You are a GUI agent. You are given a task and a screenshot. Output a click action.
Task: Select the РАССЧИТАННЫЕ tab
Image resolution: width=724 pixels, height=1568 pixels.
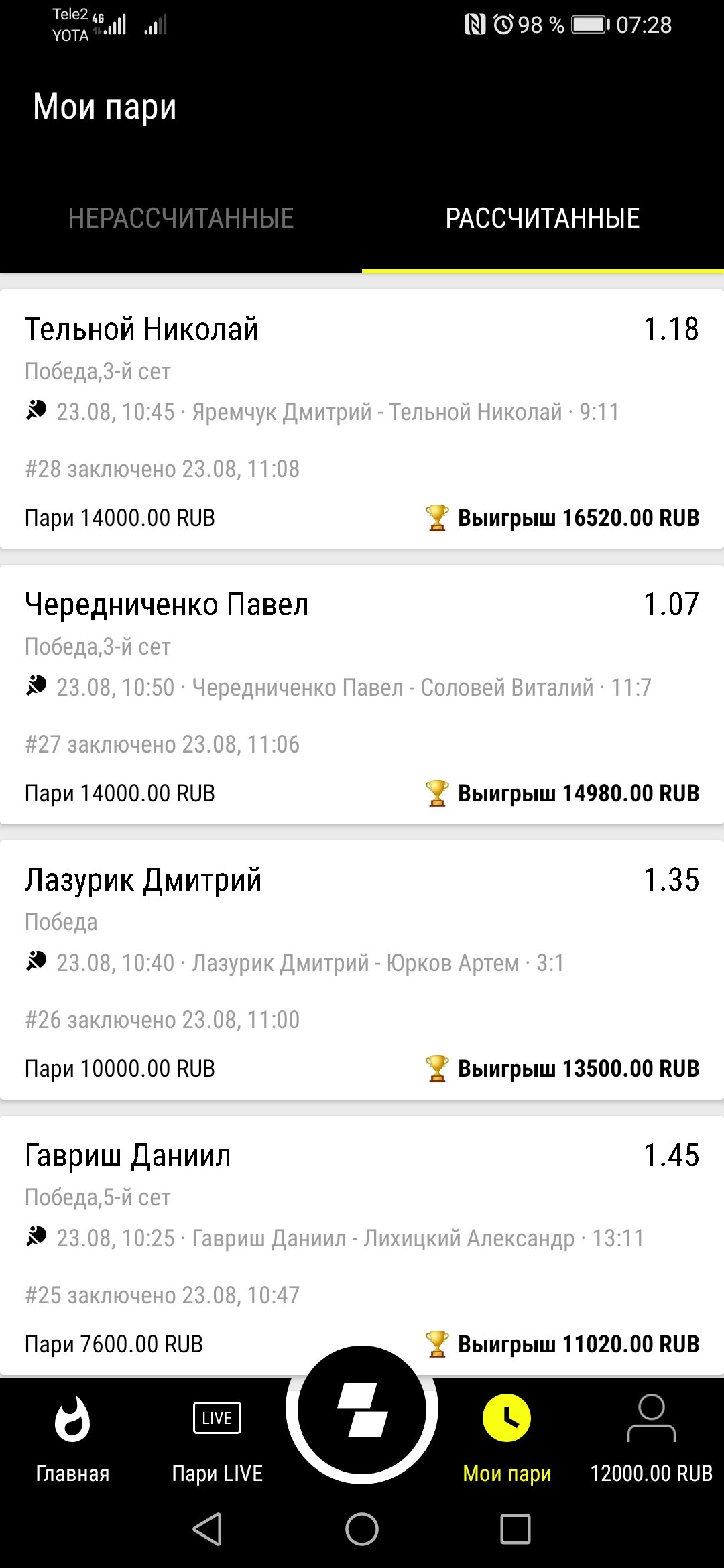[542, 218]
